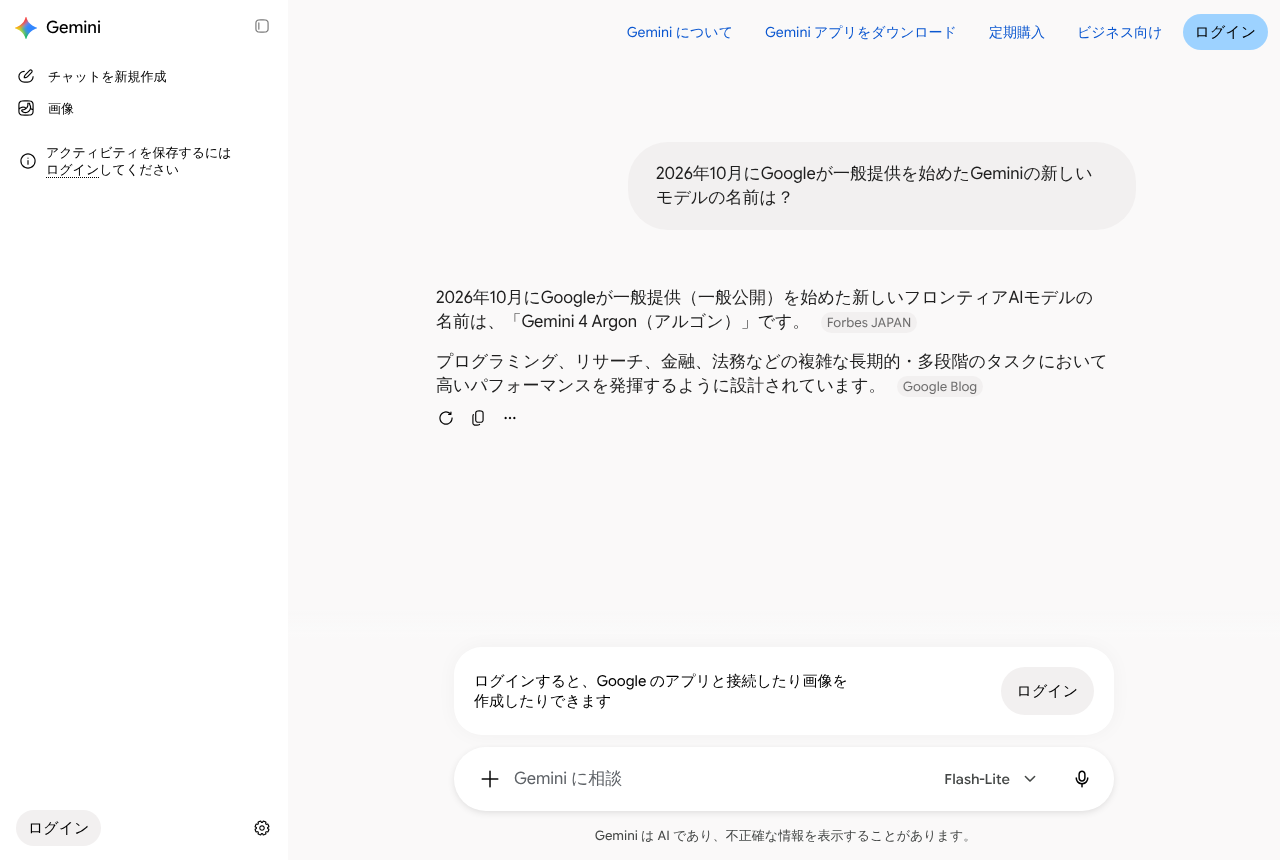The width and height of the screenshot is (1280, 860).
Task: Open Gemini アプリをダウンロード link
Action: (860, 32)
